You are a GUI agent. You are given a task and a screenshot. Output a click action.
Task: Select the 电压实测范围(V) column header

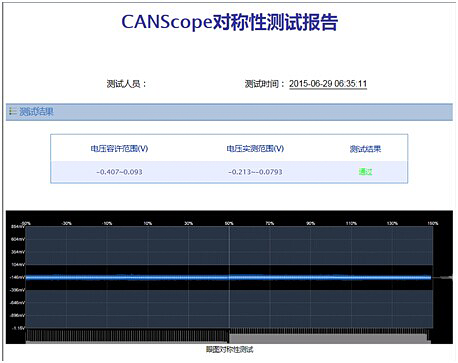[x=255, y=148]
